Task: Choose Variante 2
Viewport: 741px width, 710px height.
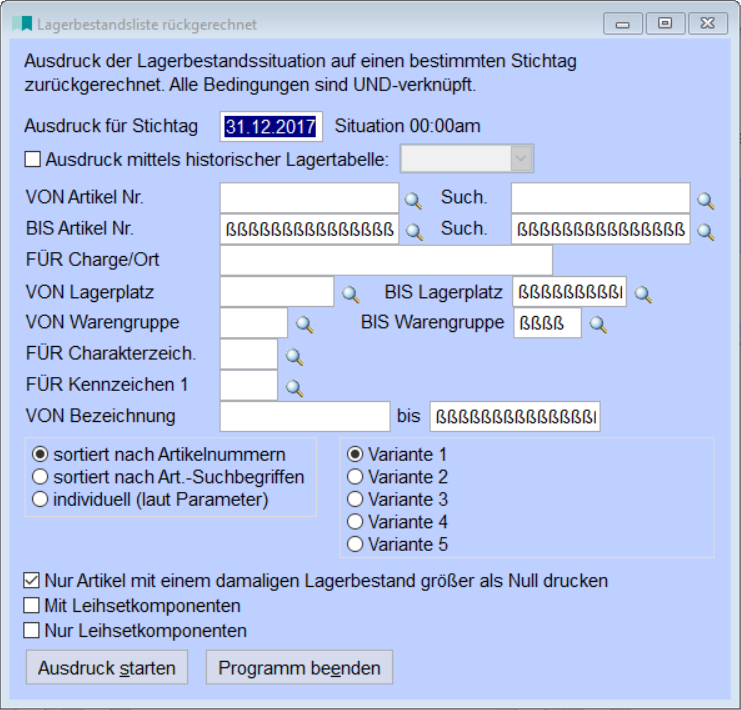Action: tap(355, 477)
